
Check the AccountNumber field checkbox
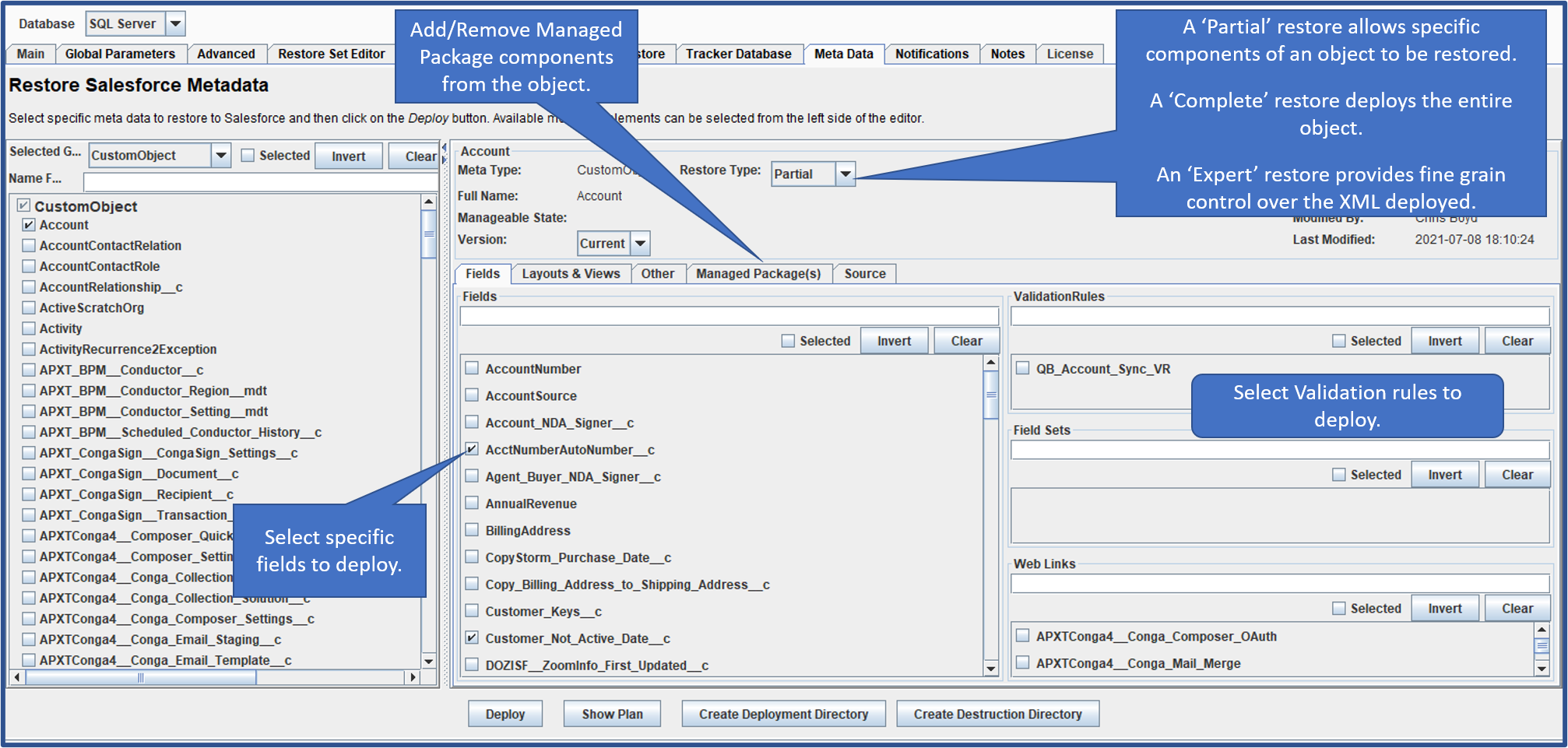472,368
